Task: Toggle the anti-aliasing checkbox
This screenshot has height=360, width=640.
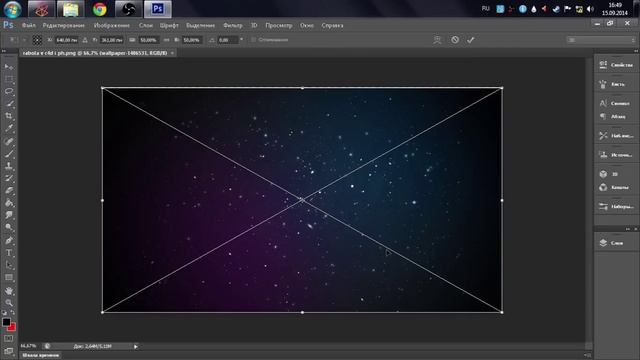Action: 253,40
